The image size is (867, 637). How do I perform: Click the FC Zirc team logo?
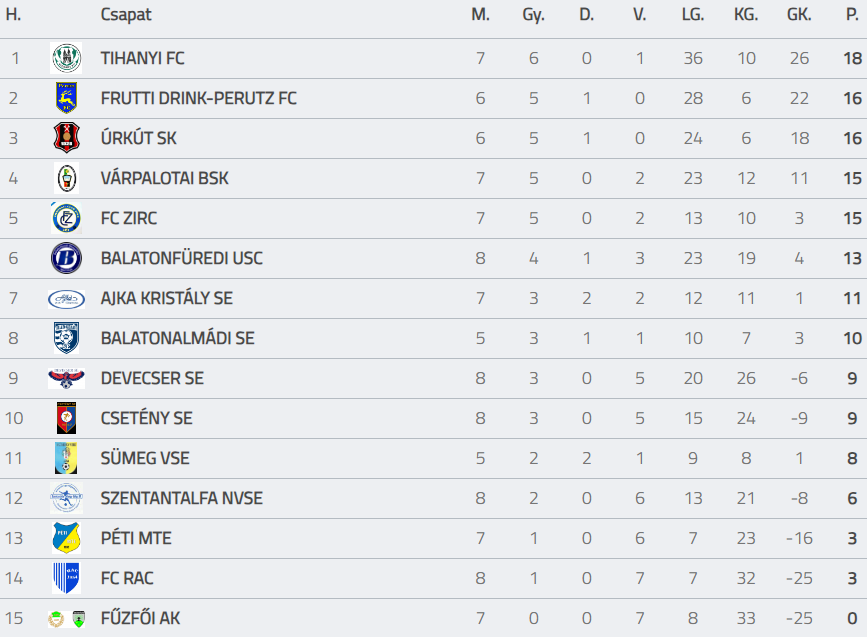click(66, 218)
